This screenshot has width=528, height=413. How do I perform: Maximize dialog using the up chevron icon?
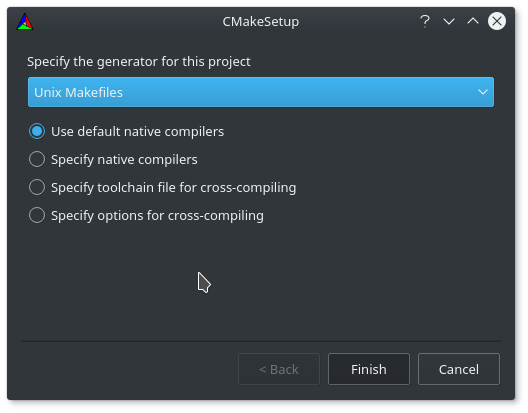pyautogui.click(x=473, y=21)
